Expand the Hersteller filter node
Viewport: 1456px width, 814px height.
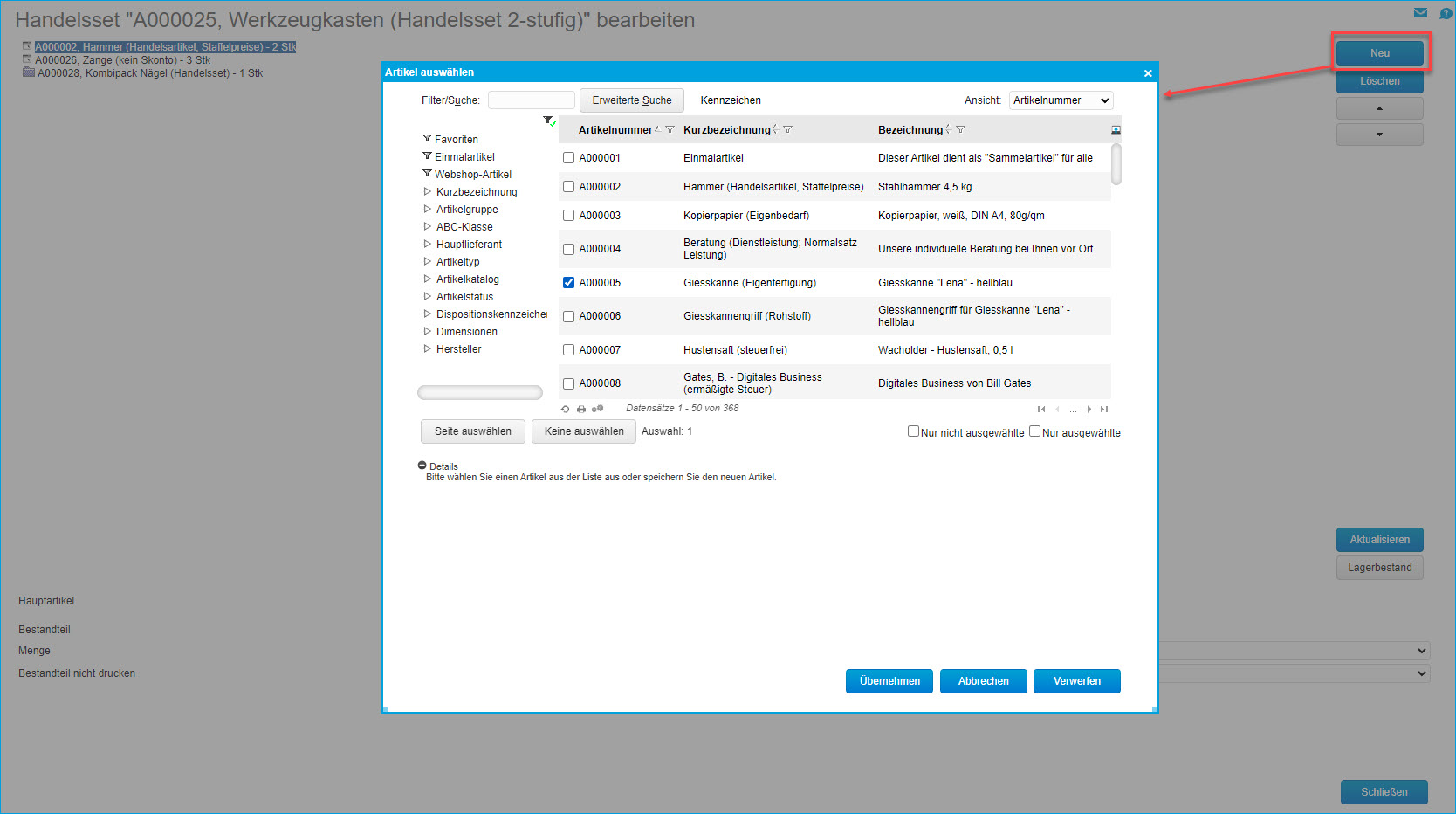[x=428, y=349]
